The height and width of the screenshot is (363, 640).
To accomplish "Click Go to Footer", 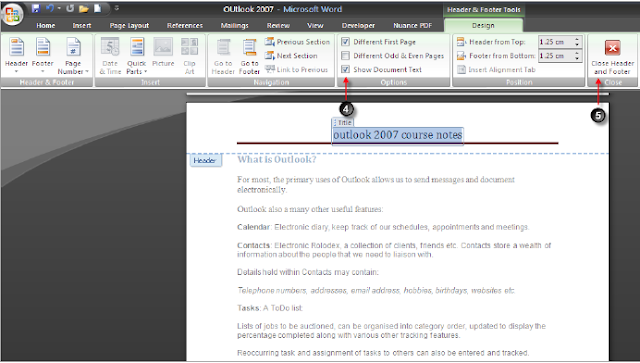I will pyautogui.click(x=249, y=56).
